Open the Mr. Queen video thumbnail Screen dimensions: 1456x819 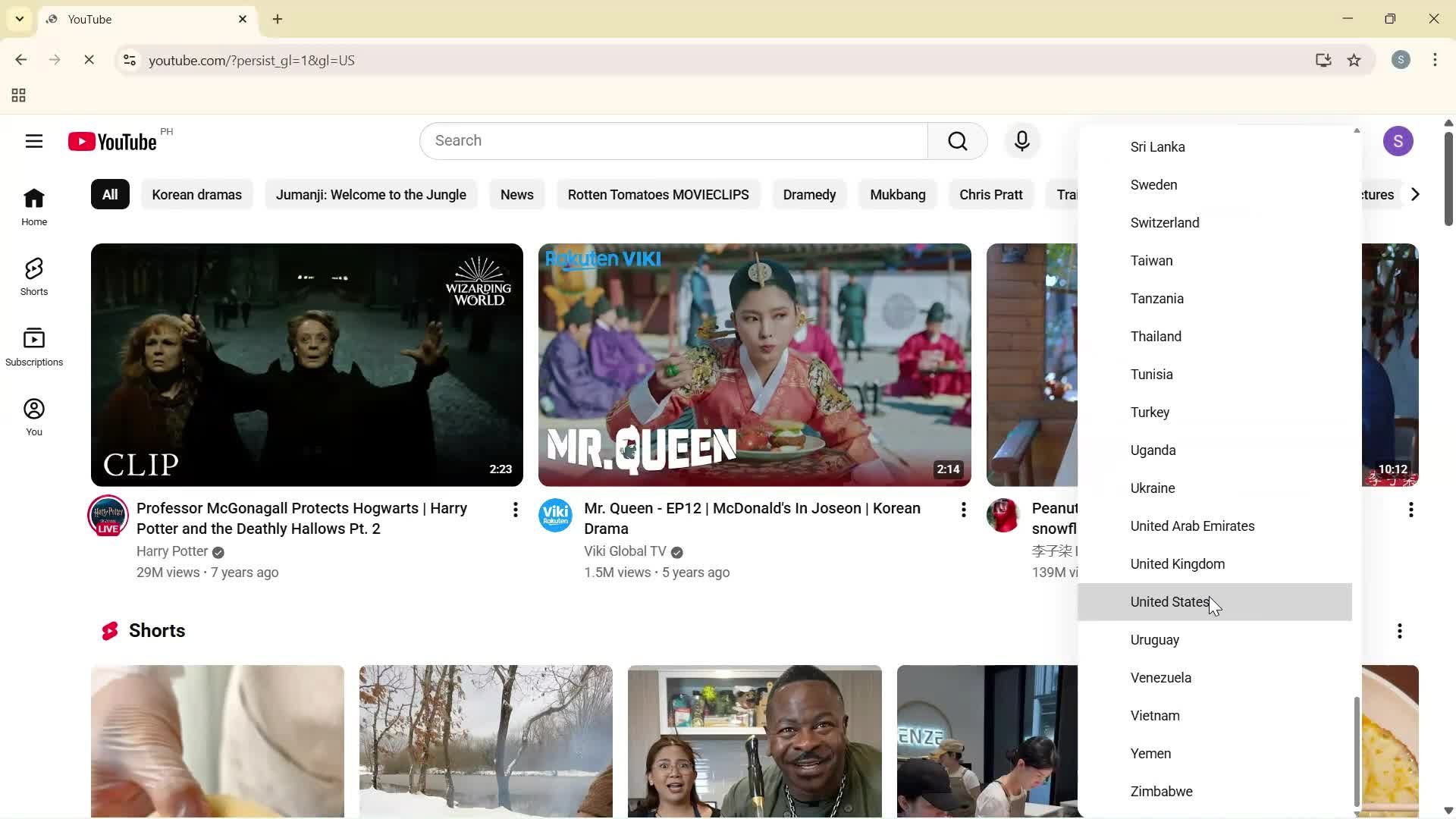pos(754,365)
